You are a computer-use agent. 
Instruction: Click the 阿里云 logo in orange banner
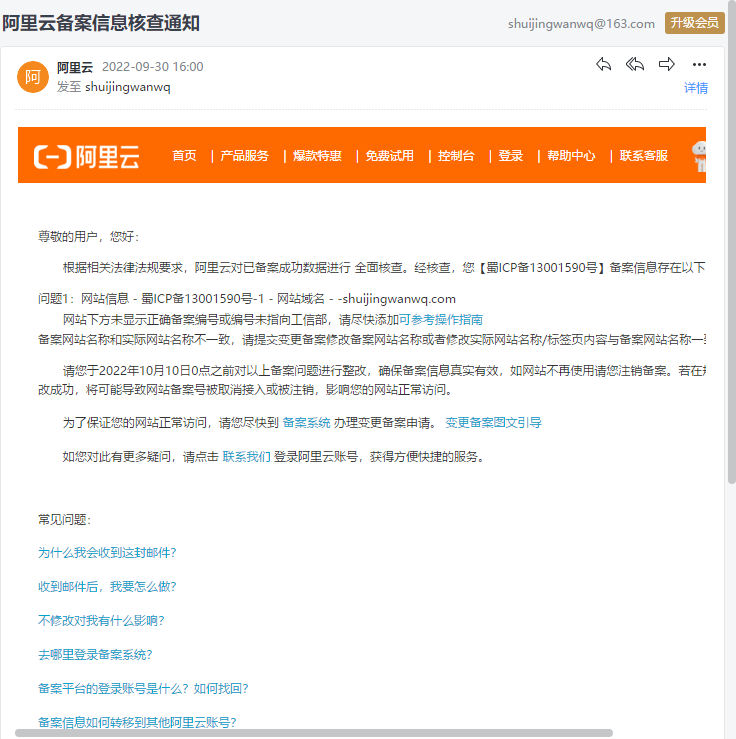pos(87,156)
